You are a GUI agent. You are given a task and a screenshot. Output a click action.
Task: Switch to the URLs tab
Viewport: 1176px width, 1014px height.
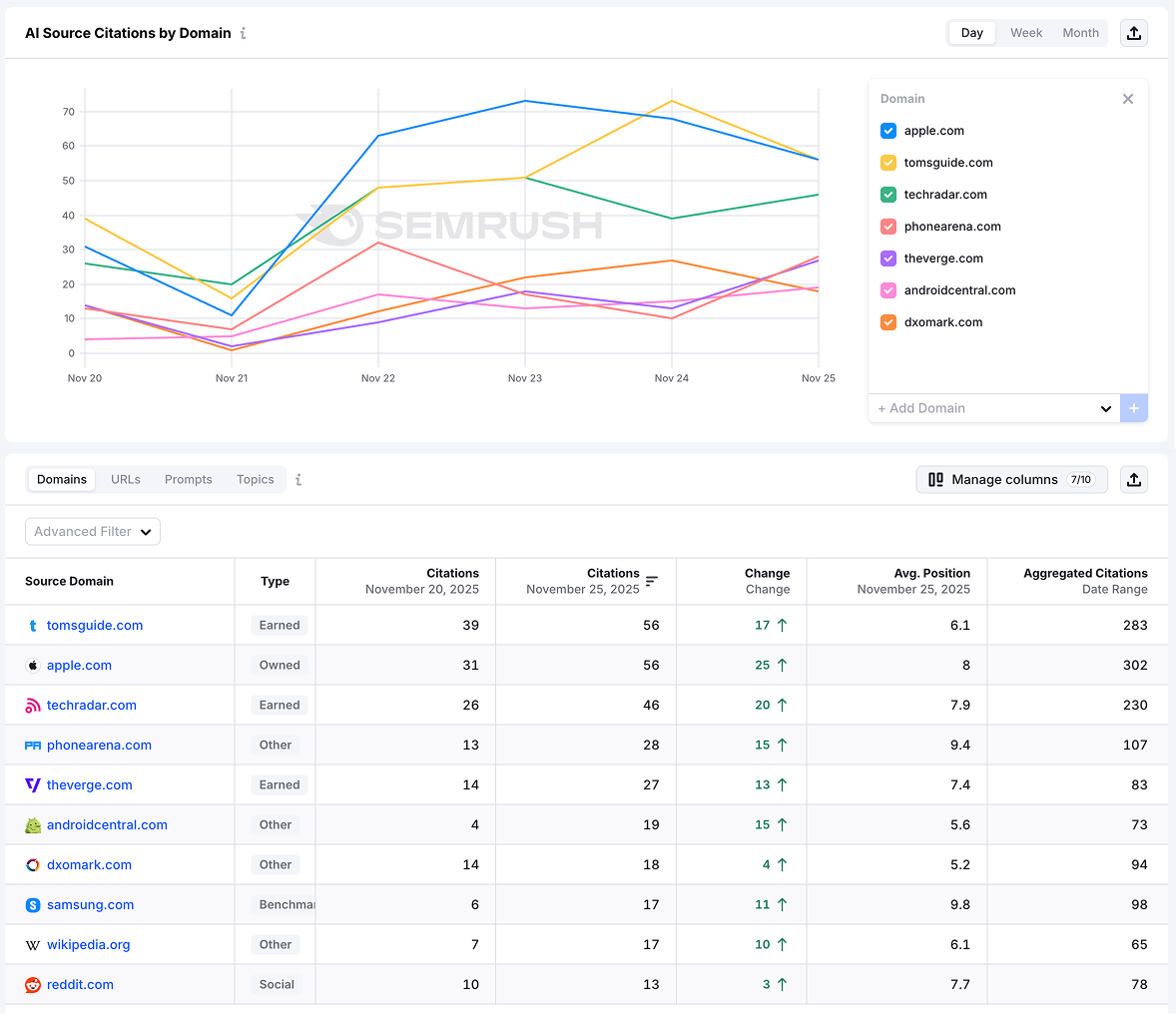tap(125, 479)
